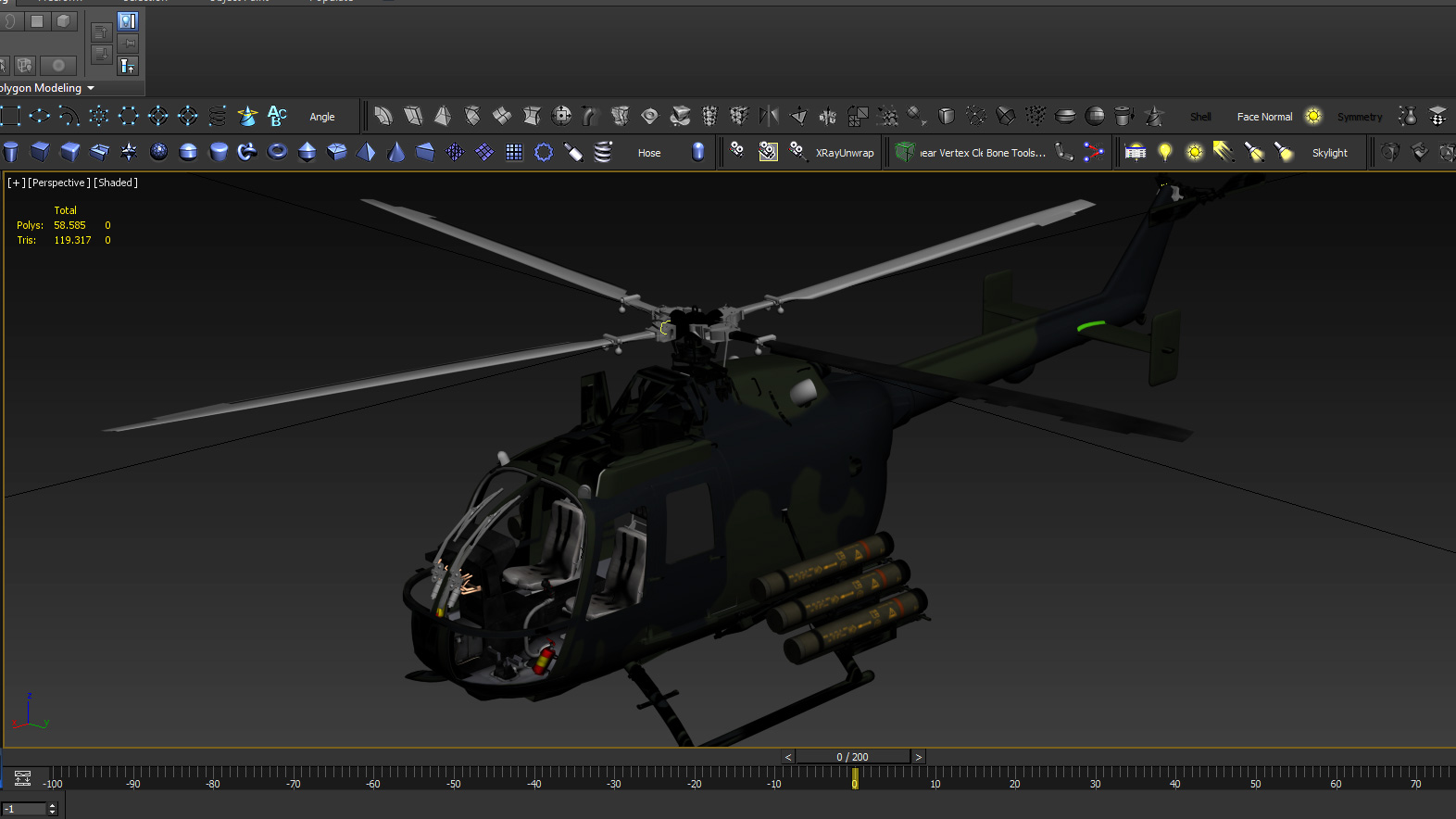Click the Shell modifier button
Screen dimensions: 1456x819
(1200, 117)
